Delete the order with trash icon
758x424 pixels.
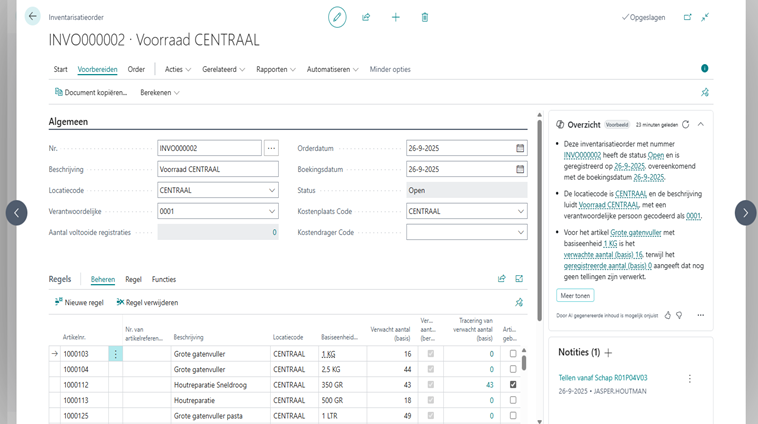tap(425, 17)
